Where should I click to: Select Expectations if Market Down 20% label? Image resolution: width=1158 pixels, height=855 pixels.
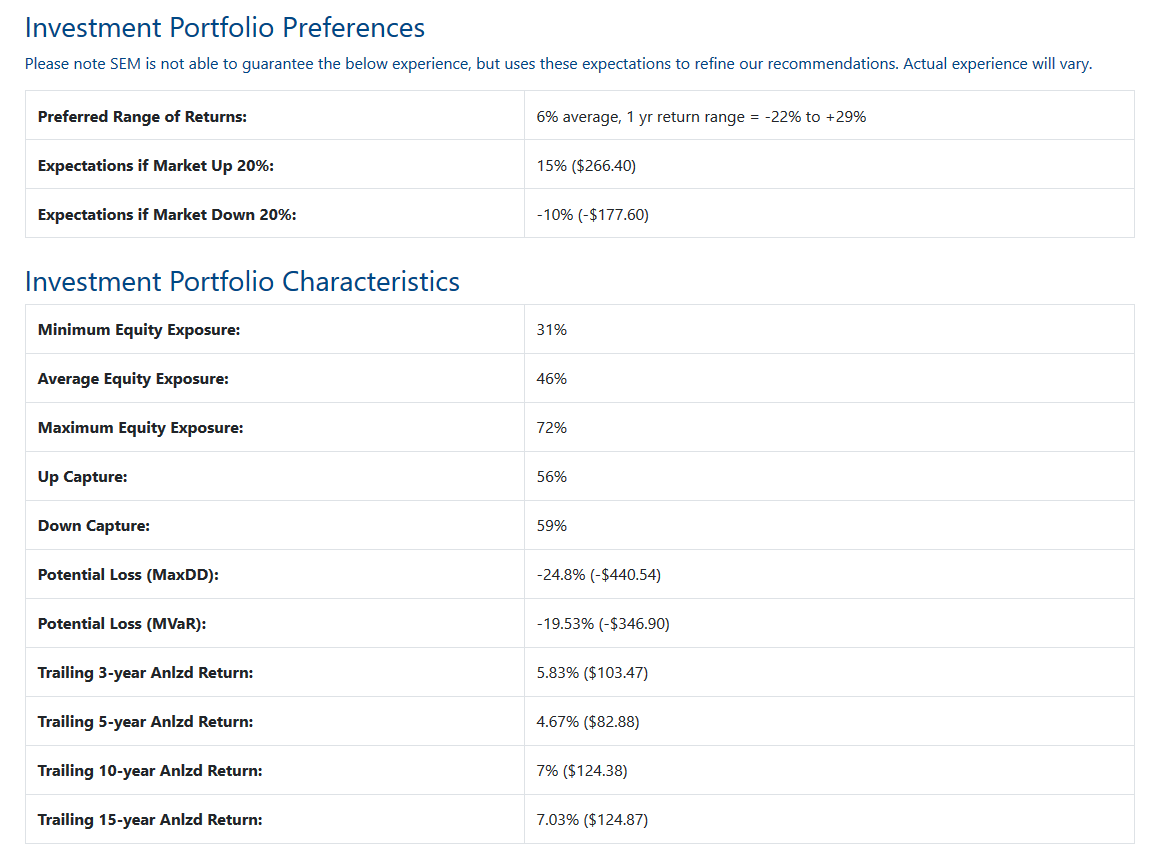167,214
